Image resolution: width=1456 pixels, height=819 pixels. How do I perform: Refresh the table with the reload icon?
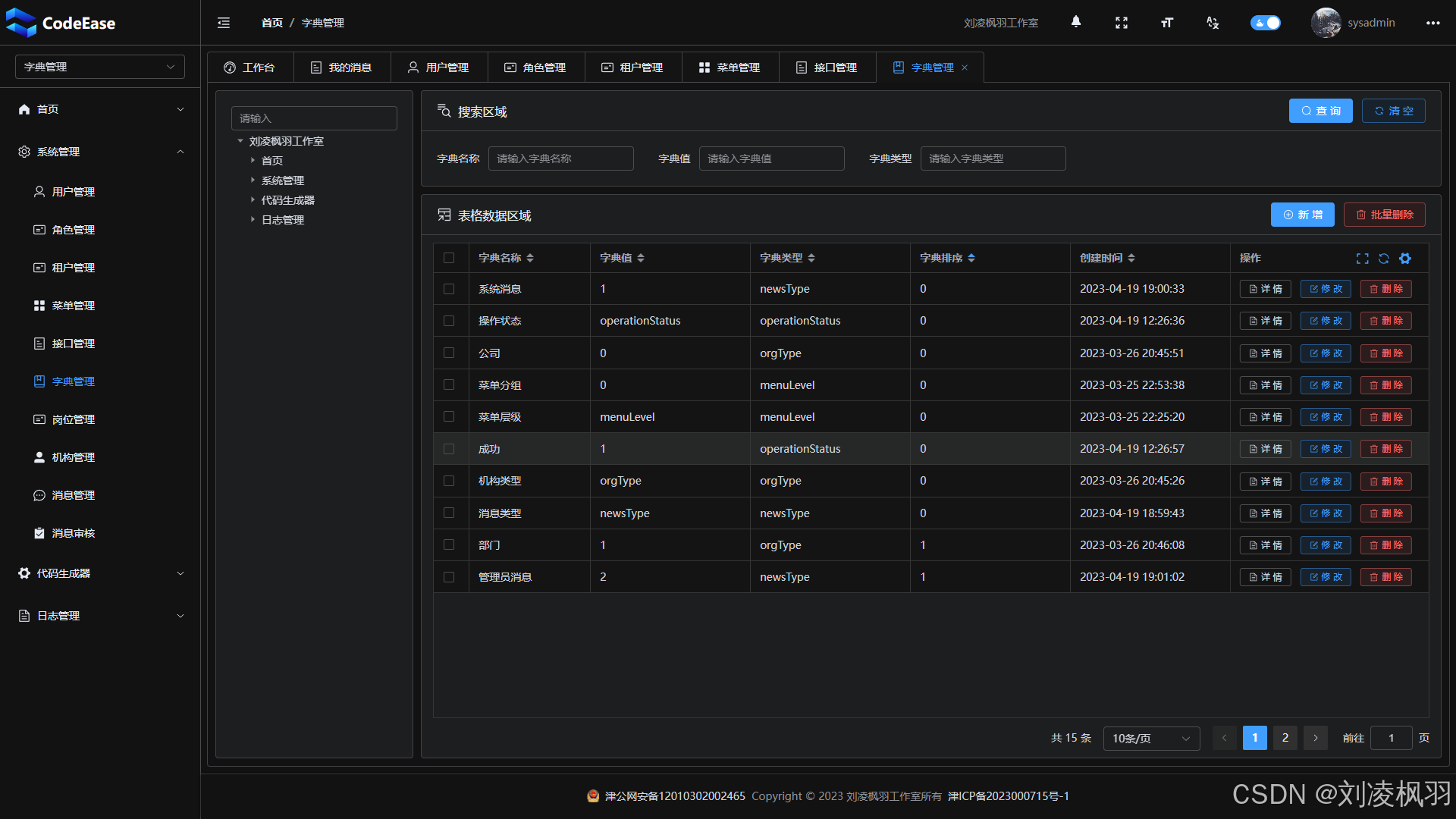1383,259
